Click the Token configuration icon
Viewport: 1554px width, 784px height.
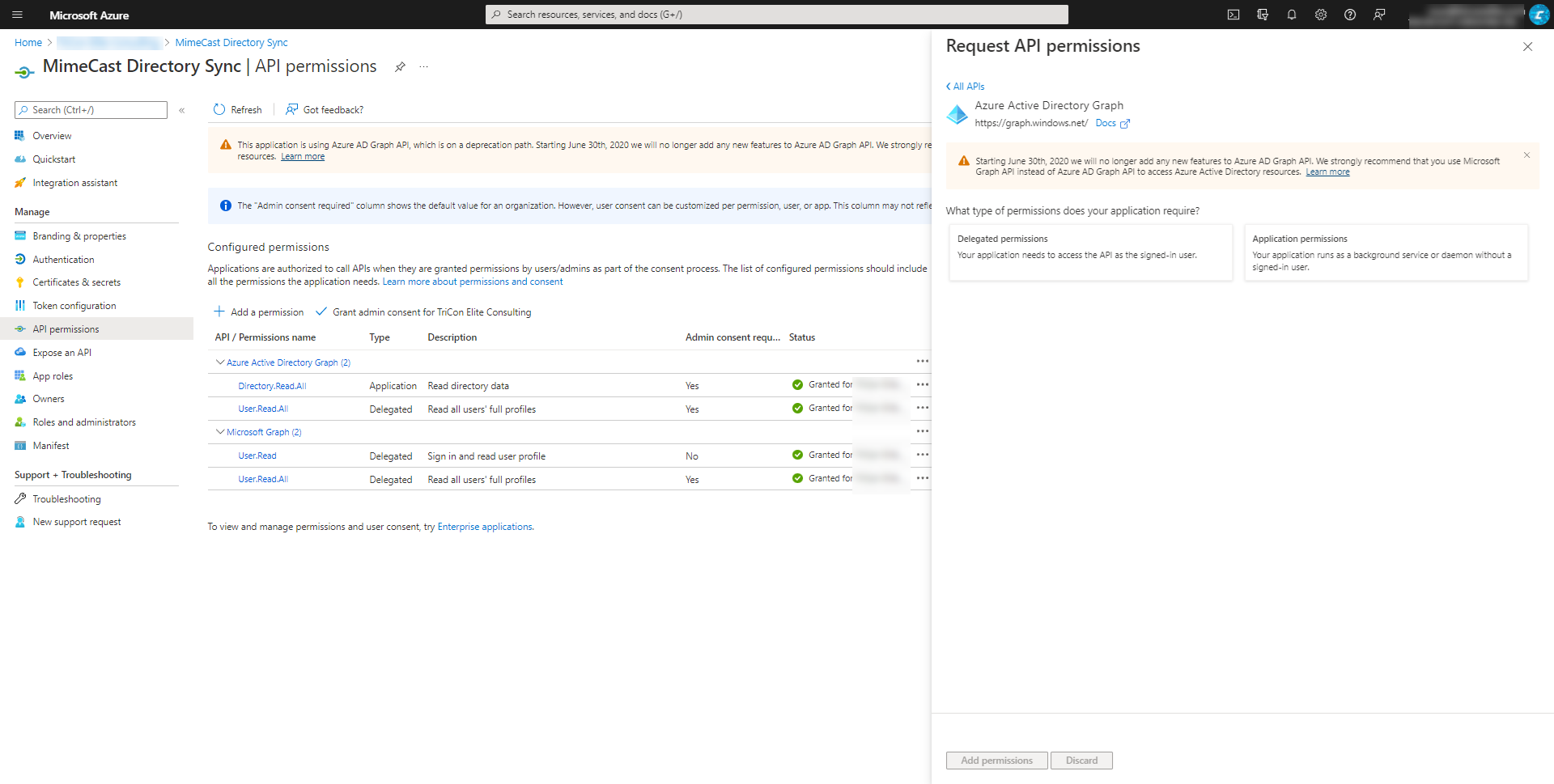click(x=20, y=306)
